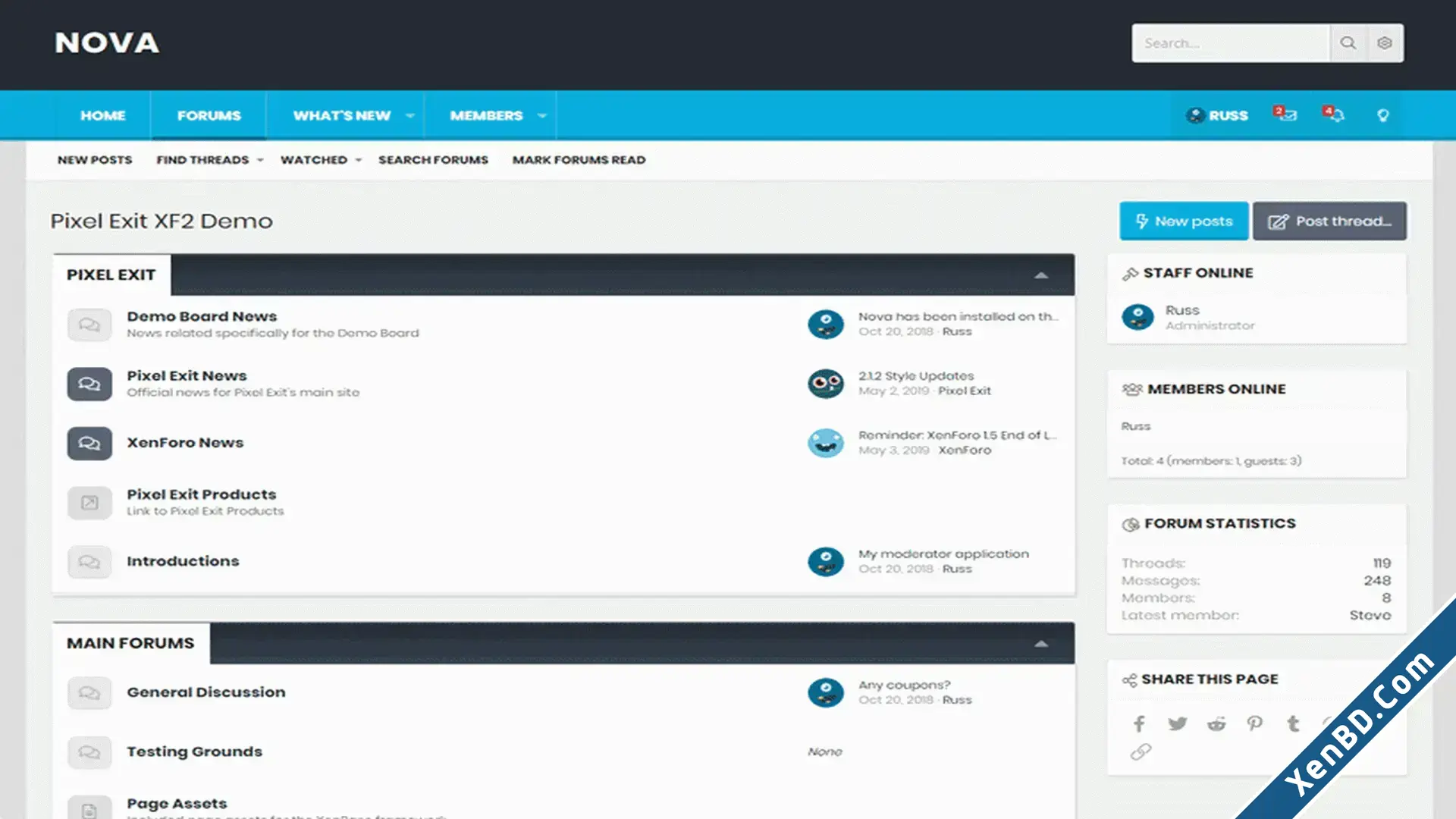Collapse the Pixel Exit category
Screen dimensions: 1456x819
tap(1041, 275)
